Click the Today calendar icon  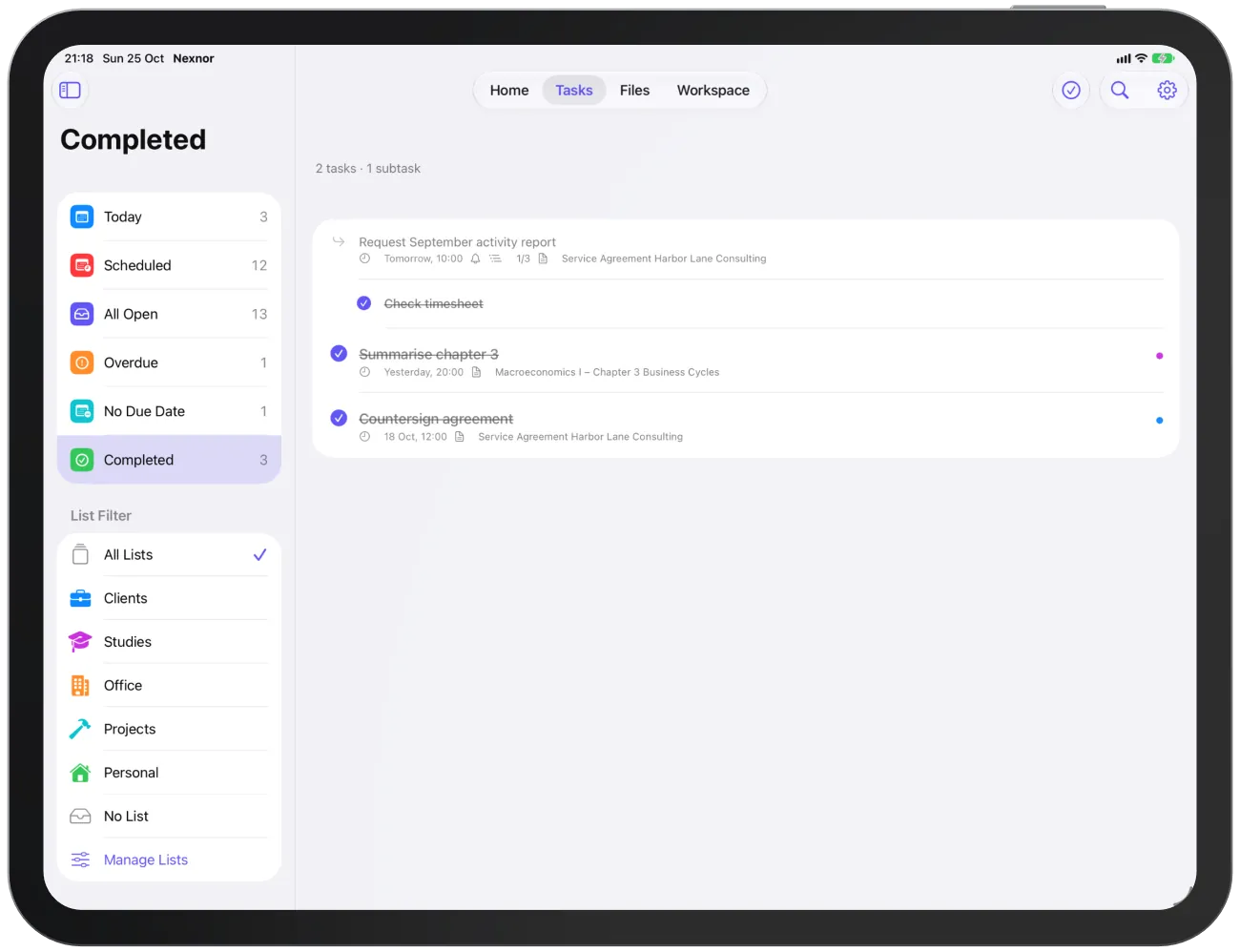tap(82, 217)
